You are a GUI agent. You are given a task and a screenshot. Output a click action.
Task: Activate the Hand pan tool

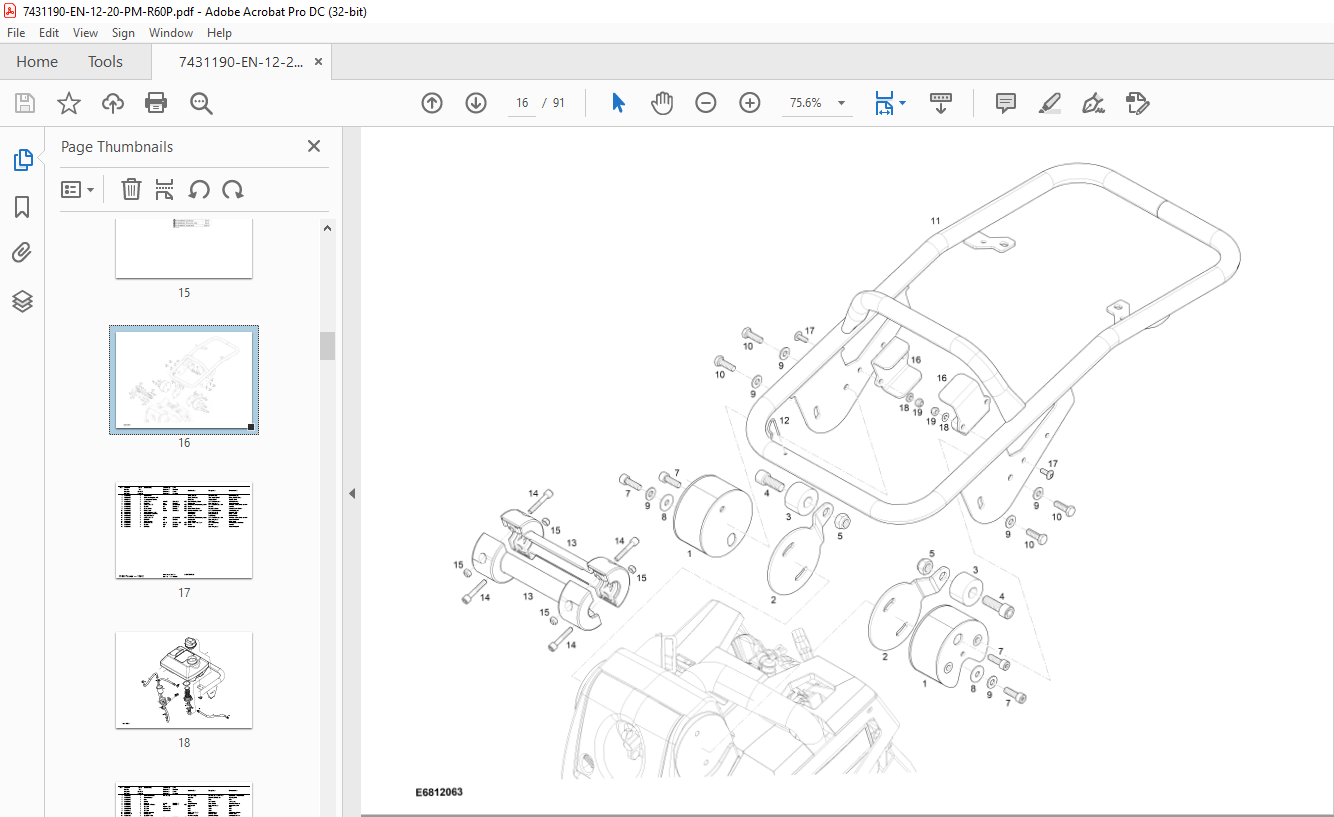[662, 103]
